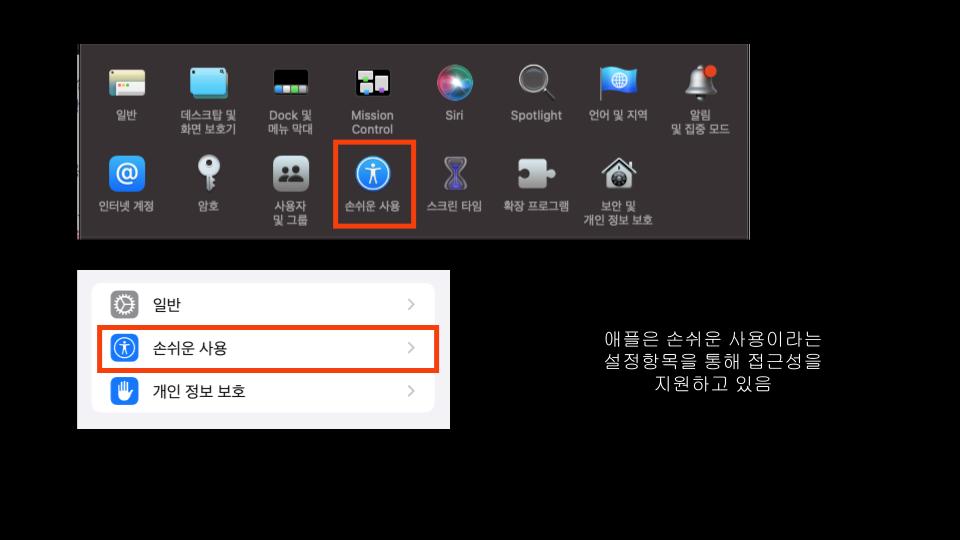Open 데스크탑 및 화면 보호기 preferences
This screenshot has width=960, height=540.
tap(208, 83)
